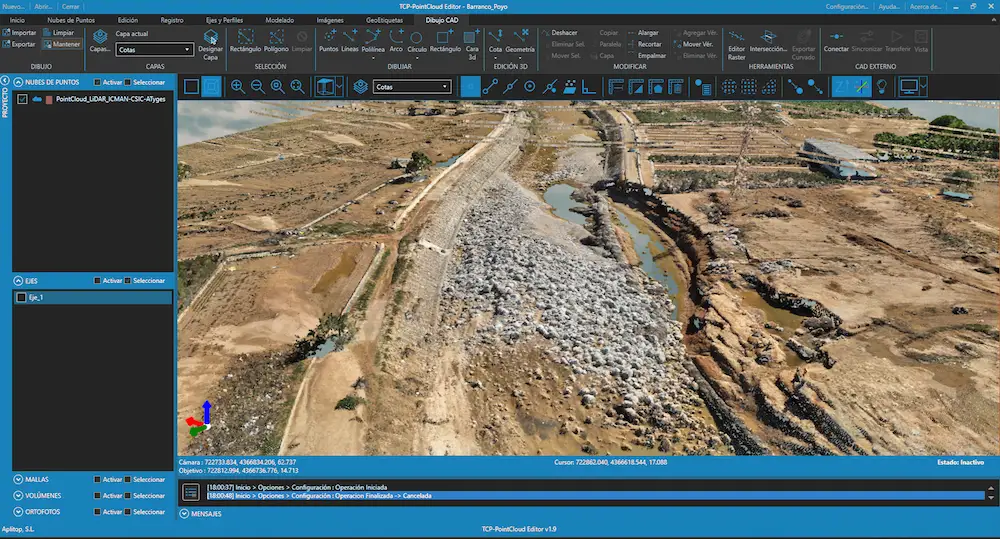The width and height of the screenshot is (1000, 539).
Task: Click the circle center snap icon
Action: pyautogui.click(x=529, y=87)
